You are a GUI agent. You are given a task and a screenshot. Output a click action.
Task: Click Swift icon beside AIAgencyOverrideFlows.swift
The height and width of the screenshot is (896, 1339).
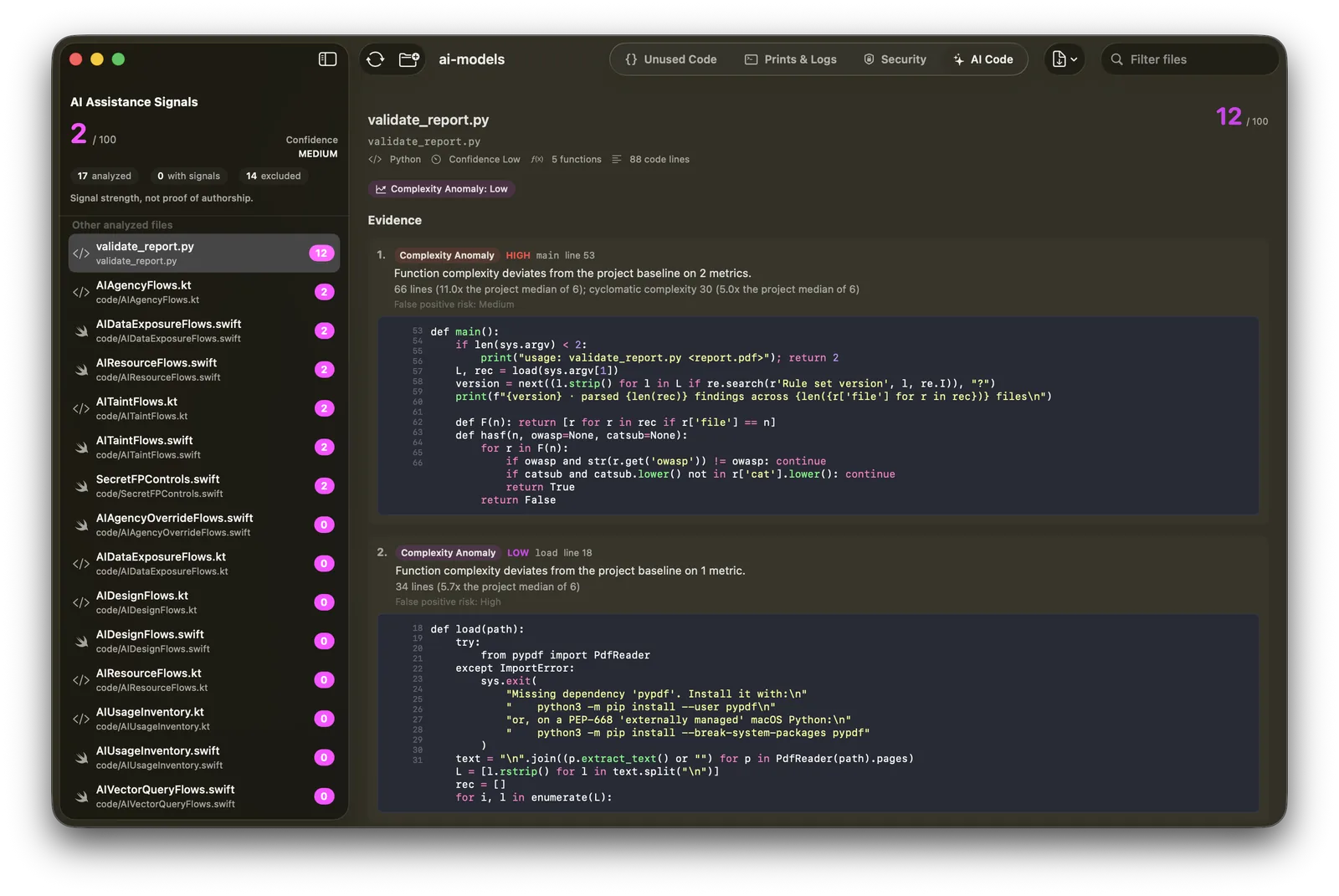pos(81,525)
